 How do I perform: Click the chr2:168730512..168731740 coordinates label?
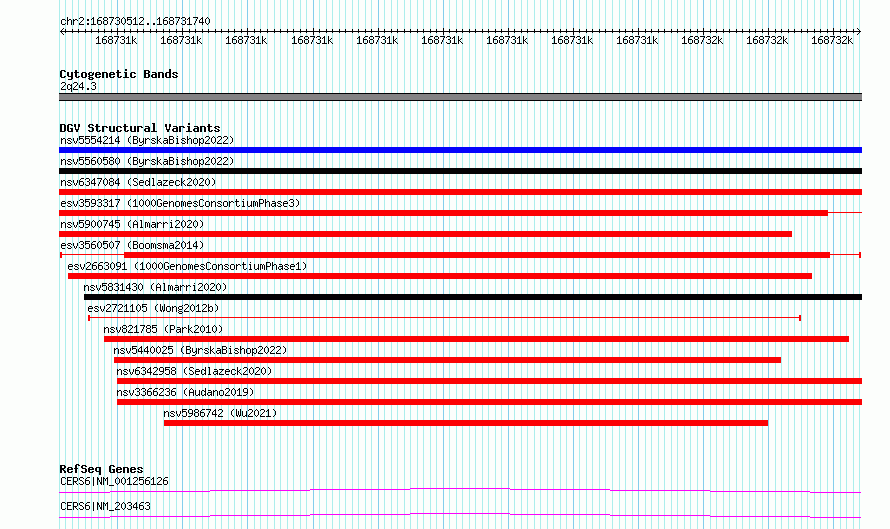tap(135, 21)
